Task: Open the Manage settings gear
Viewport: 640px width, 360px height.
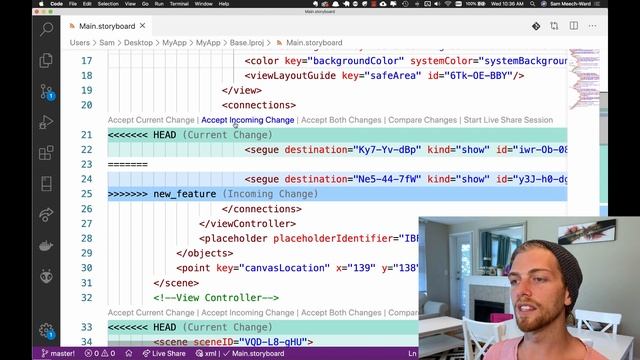Action: click(47, 331)
